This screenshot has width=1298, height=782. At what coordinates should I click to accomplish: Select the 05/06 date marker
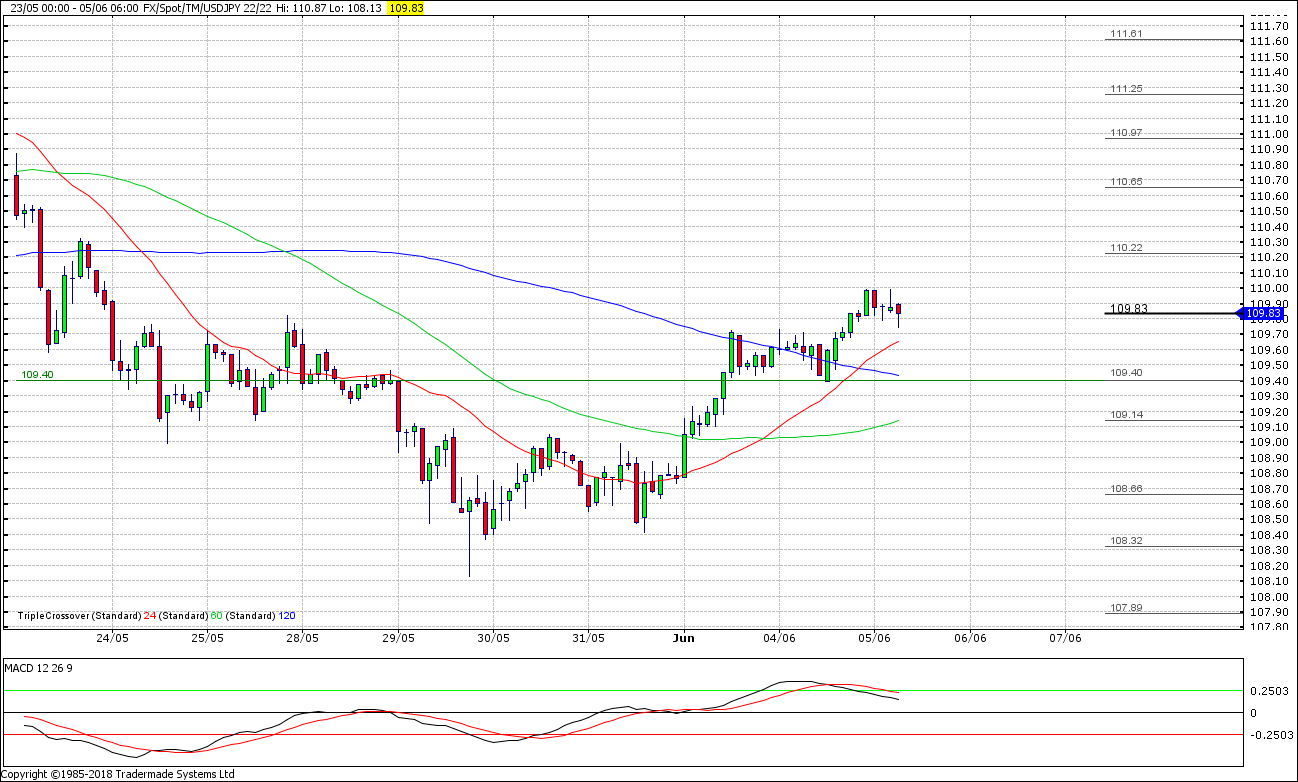[x=874, y=638]
